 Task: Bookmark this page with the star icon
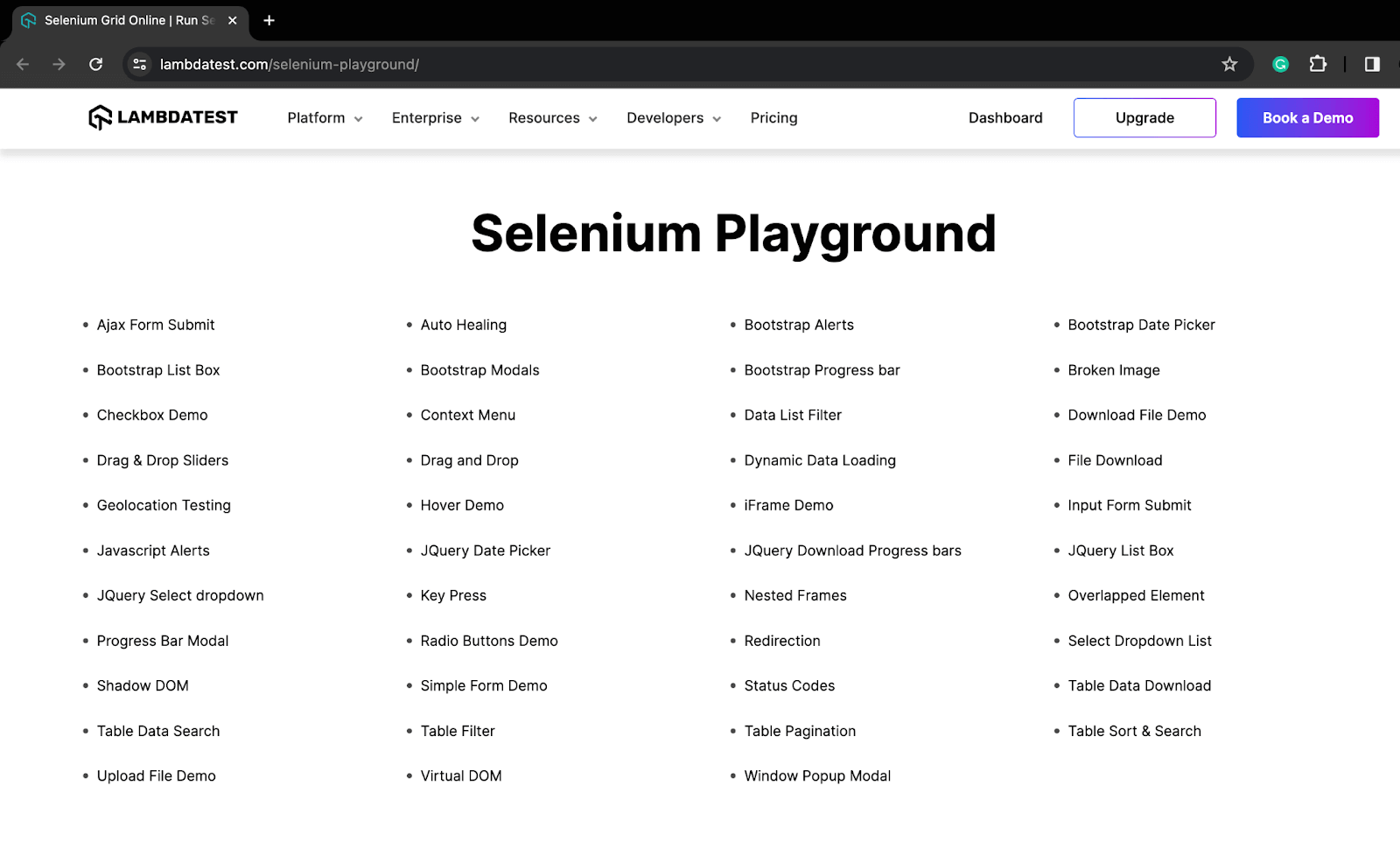click(1229, 64)
